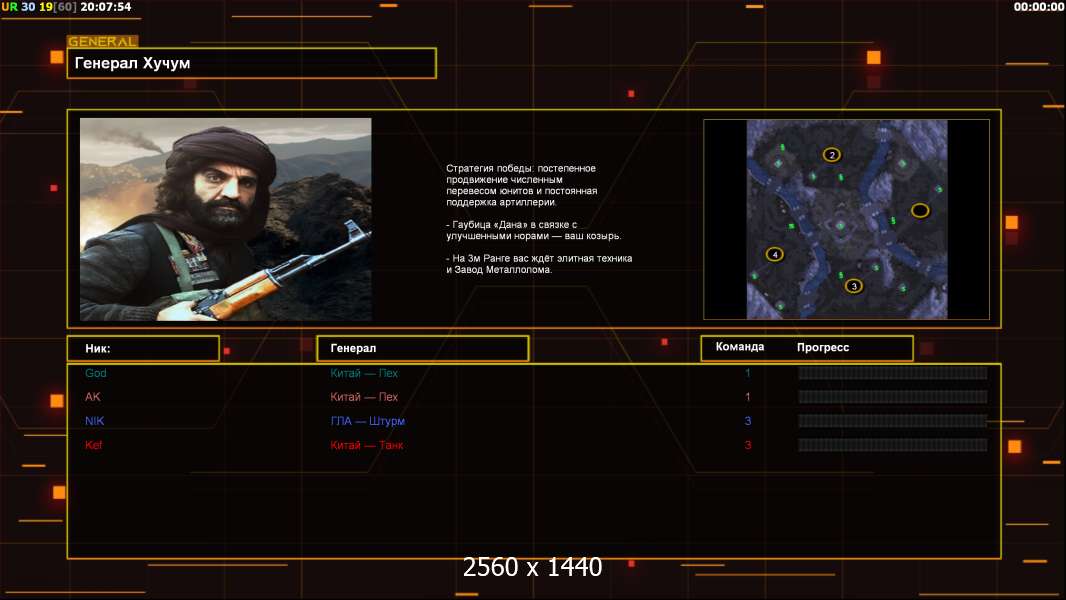Select player name "God"
This screenshot has height=600, width=1066.
[96, 373]
